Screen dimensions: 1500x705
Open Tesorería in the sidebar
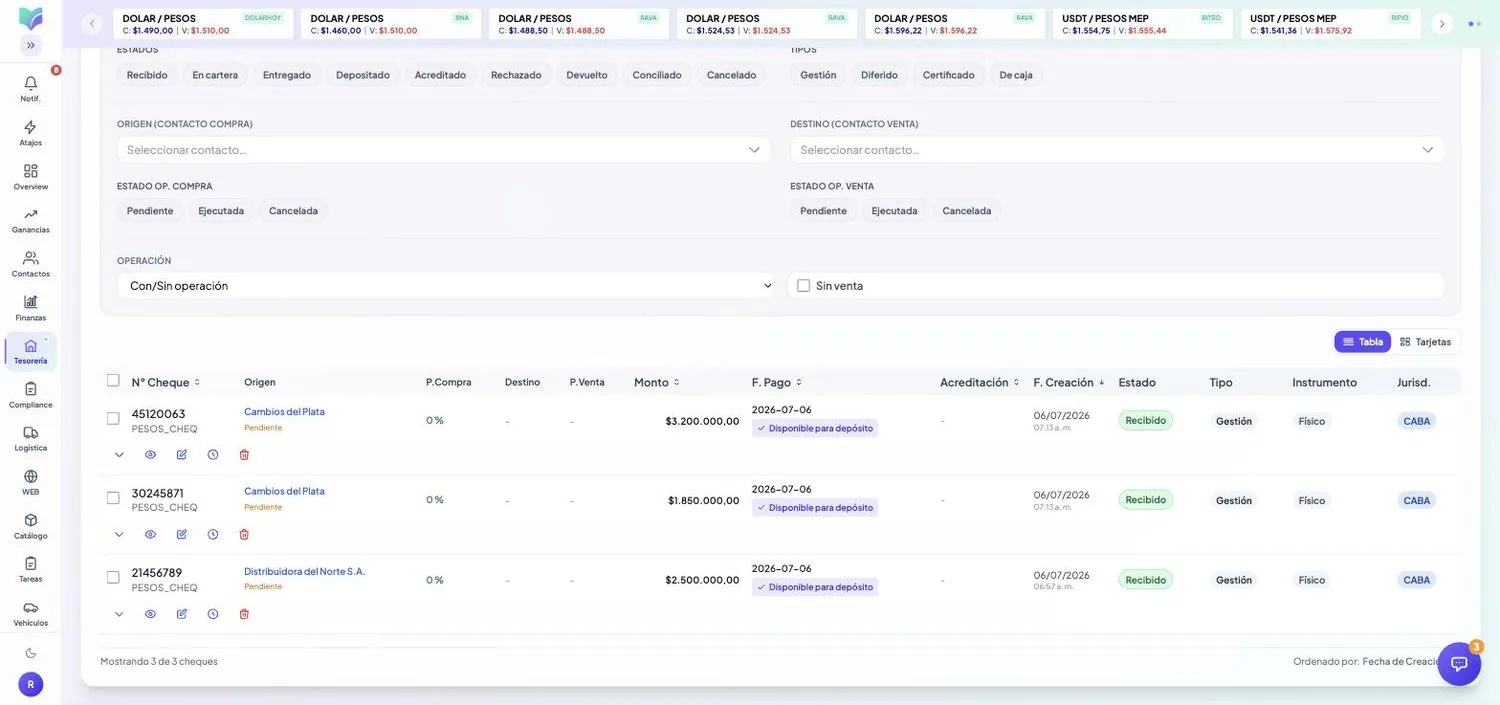(30, 351)
